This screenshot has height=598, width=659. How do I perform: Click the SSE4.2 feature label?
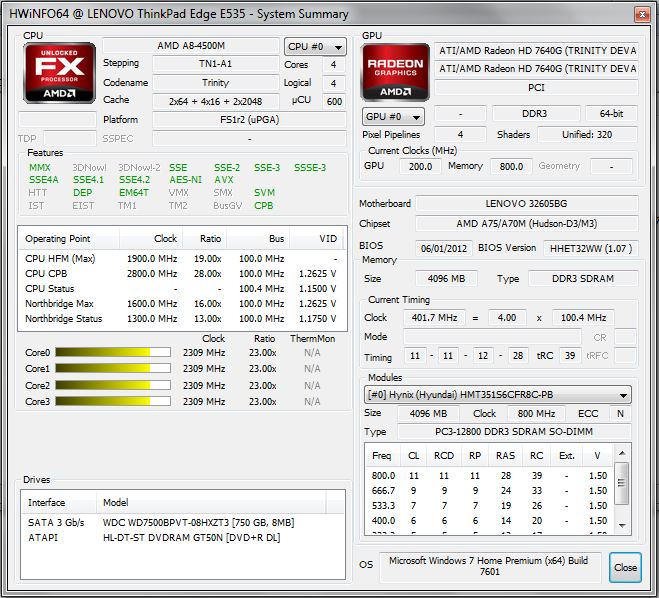pyautogui.click(x=134, y=180)
